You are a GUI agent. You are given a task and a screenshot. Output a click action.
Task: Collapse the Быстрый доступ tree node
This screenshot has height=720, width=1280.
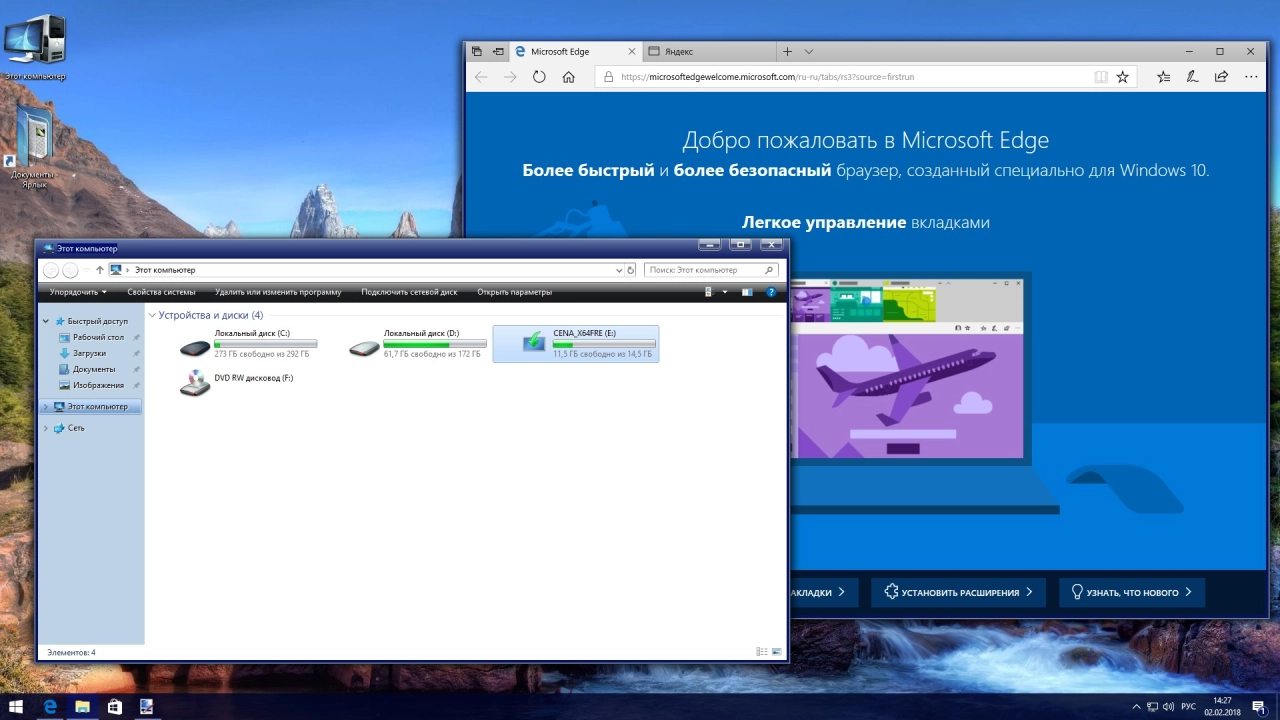(x=46, y=321)
